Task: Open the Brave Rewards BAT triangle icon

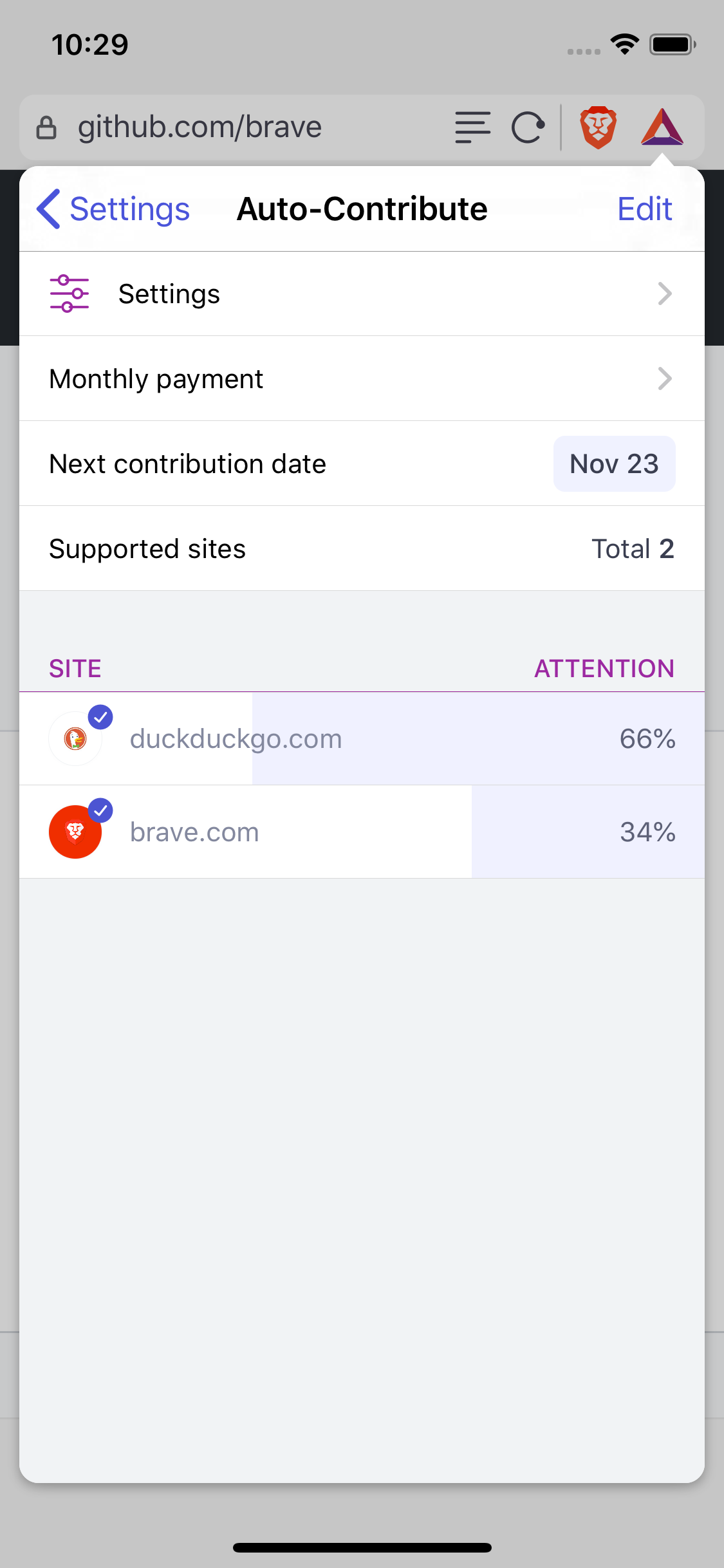Action: click(662, 127)
